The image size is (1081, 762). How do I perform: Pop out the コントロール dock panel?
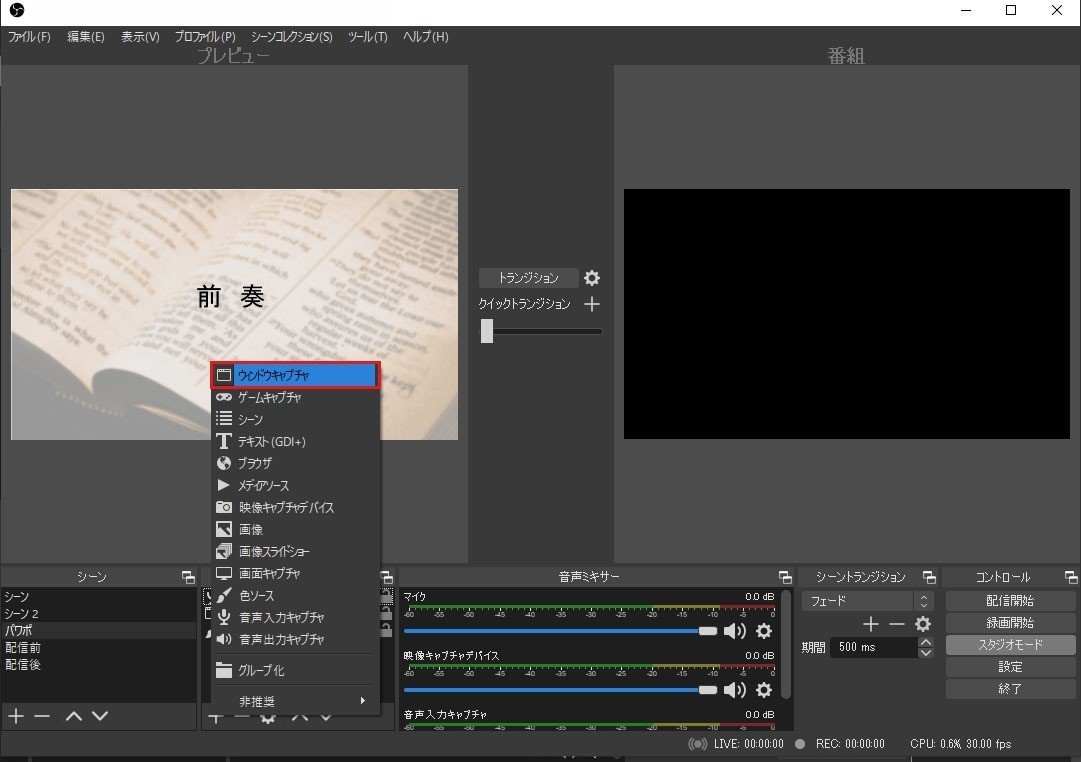point(1071,577)
